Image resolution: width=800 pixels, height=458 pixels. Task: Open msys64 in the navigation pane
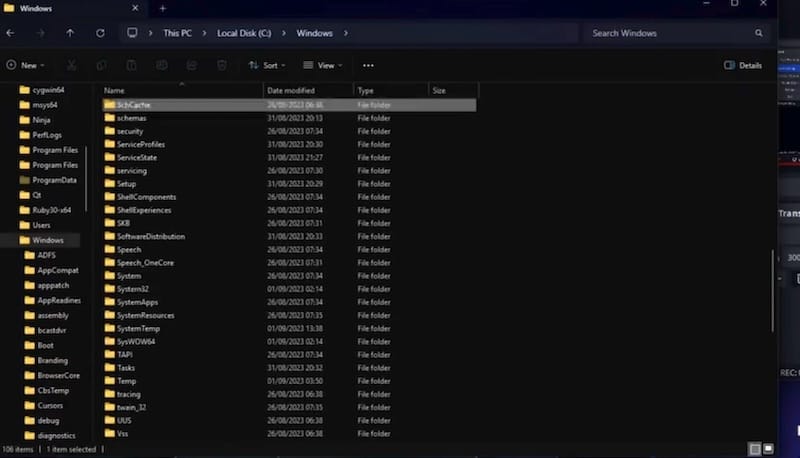[x=38, y=105]
